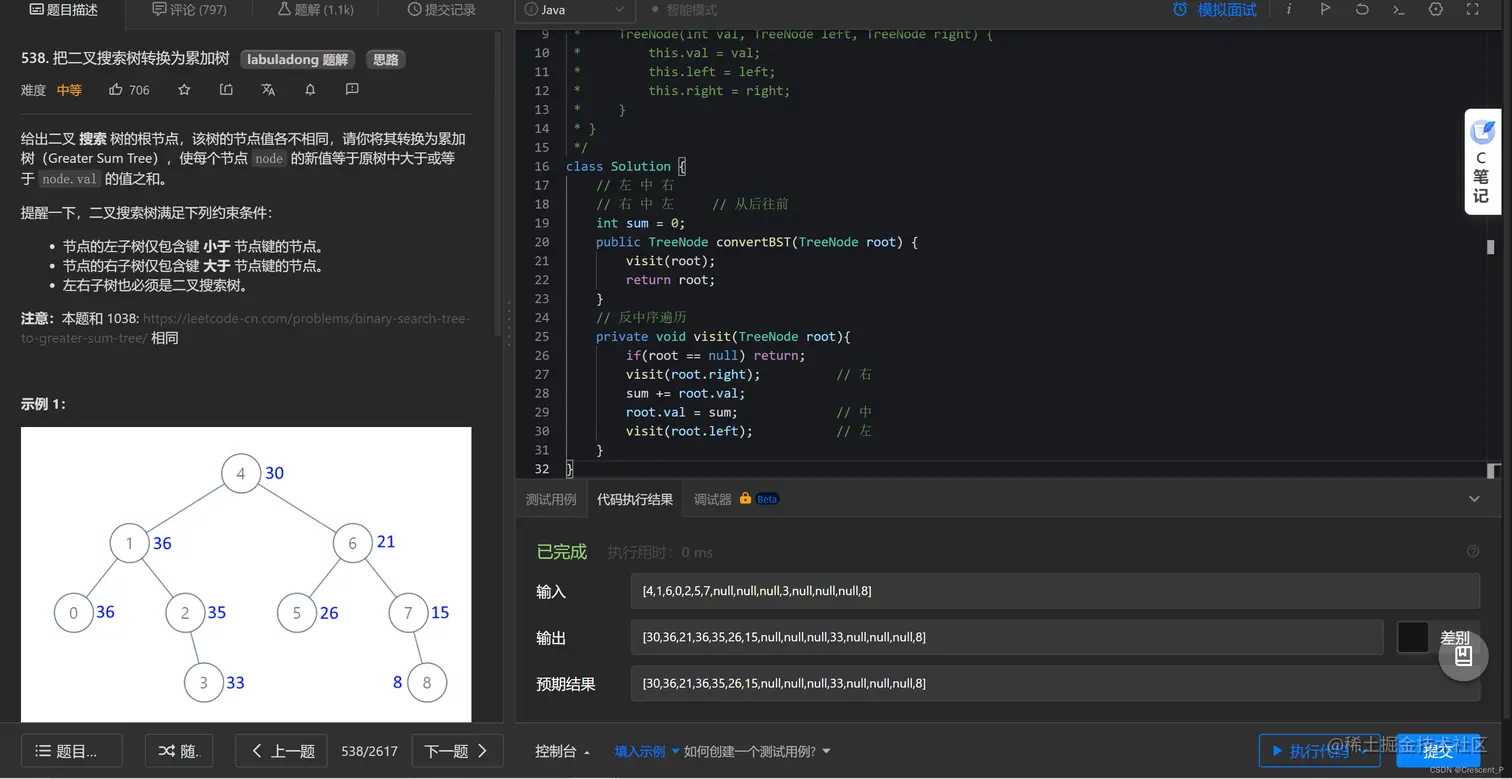This screenshot has height=779, width=1512.
Task: Click the flag-shaped icon in editor toolbar
Action: (x=1325, y=9)
